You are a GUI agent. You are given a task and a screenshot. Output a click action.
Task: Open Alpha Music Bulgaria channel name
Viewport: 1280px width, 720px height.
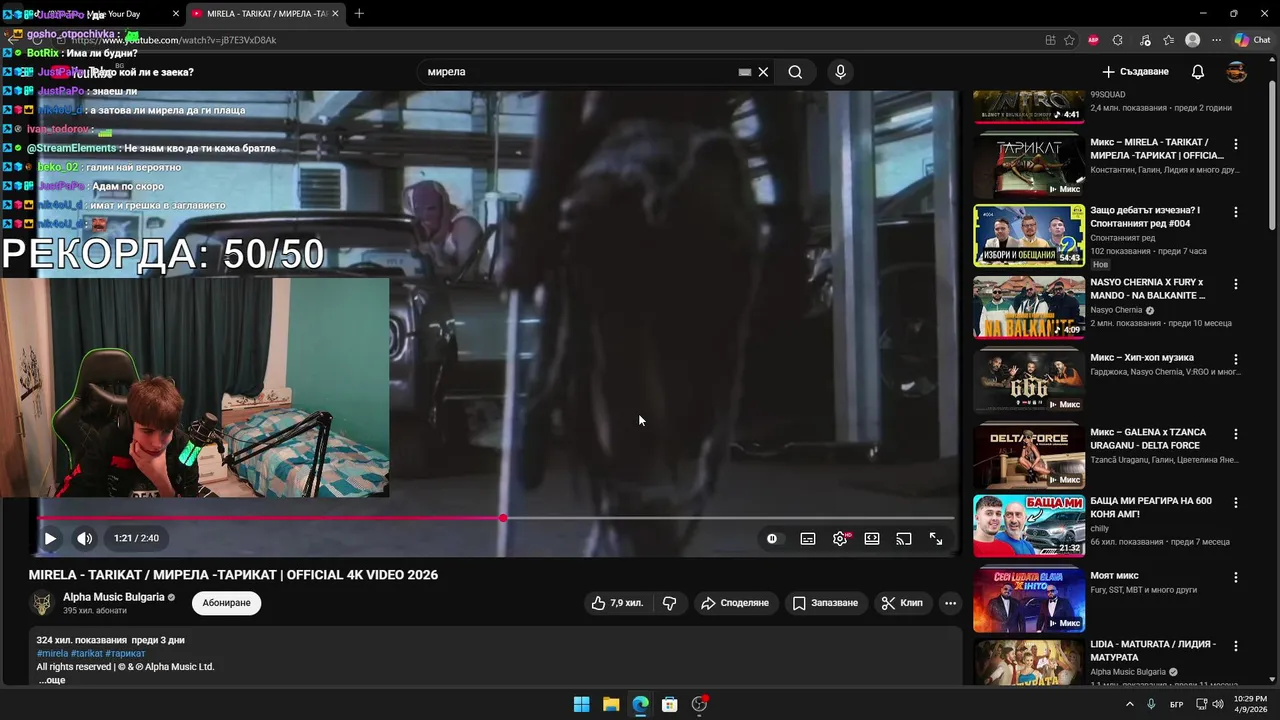[114, 597]
